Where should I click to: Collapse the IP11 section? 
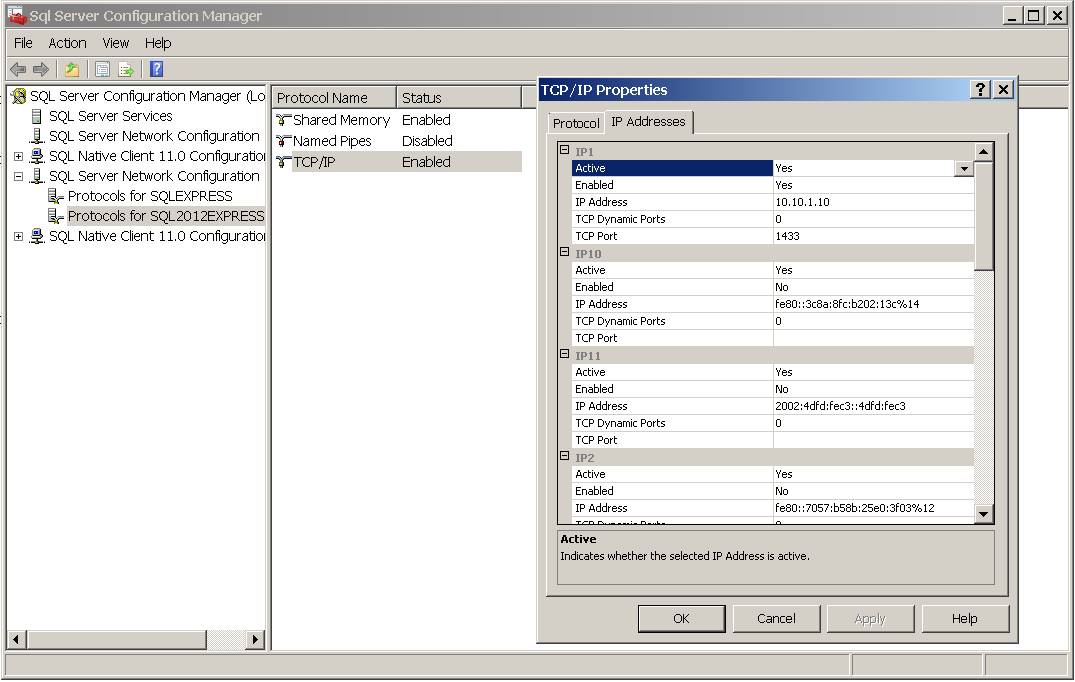[x=564, y=354]
